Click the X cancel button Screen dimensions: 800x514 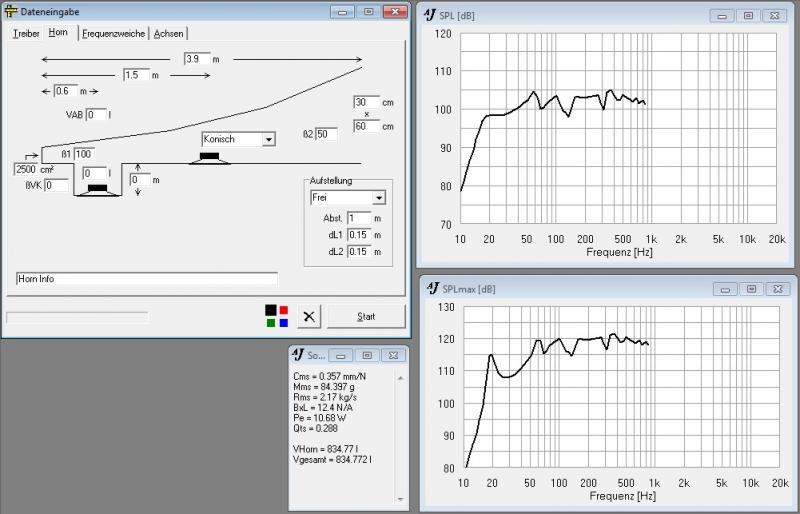[309, 316]
